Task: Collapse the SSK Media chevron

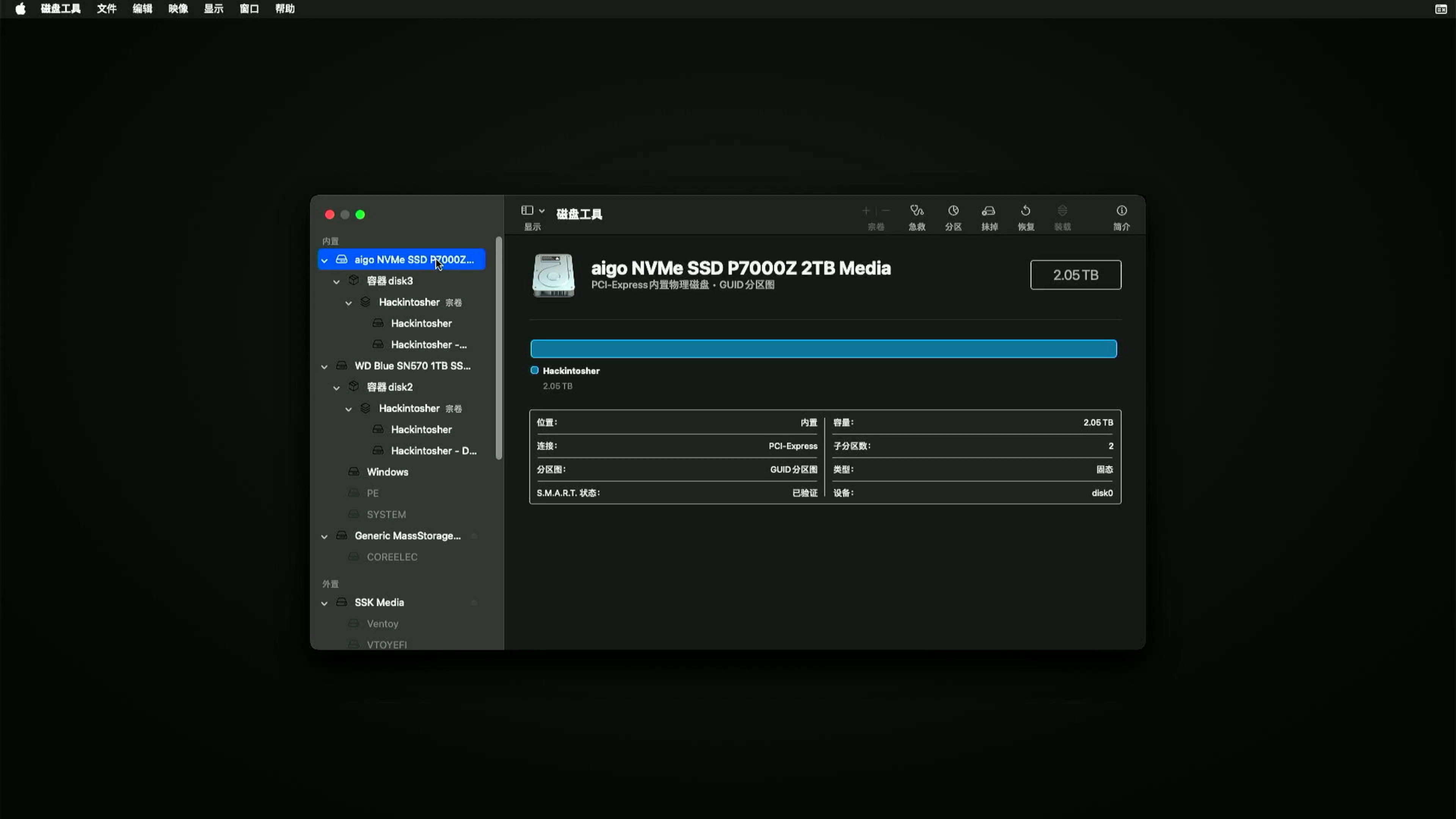Action: point(325,603)
